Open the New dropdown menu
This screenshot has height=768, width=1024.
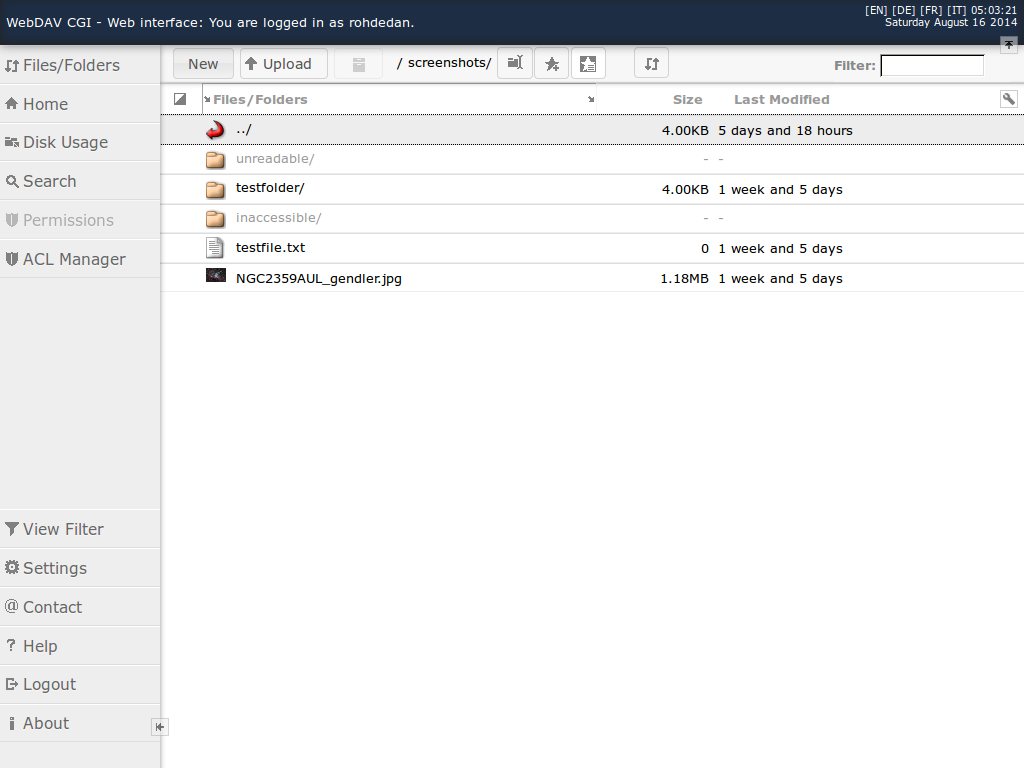click(203, 64)
